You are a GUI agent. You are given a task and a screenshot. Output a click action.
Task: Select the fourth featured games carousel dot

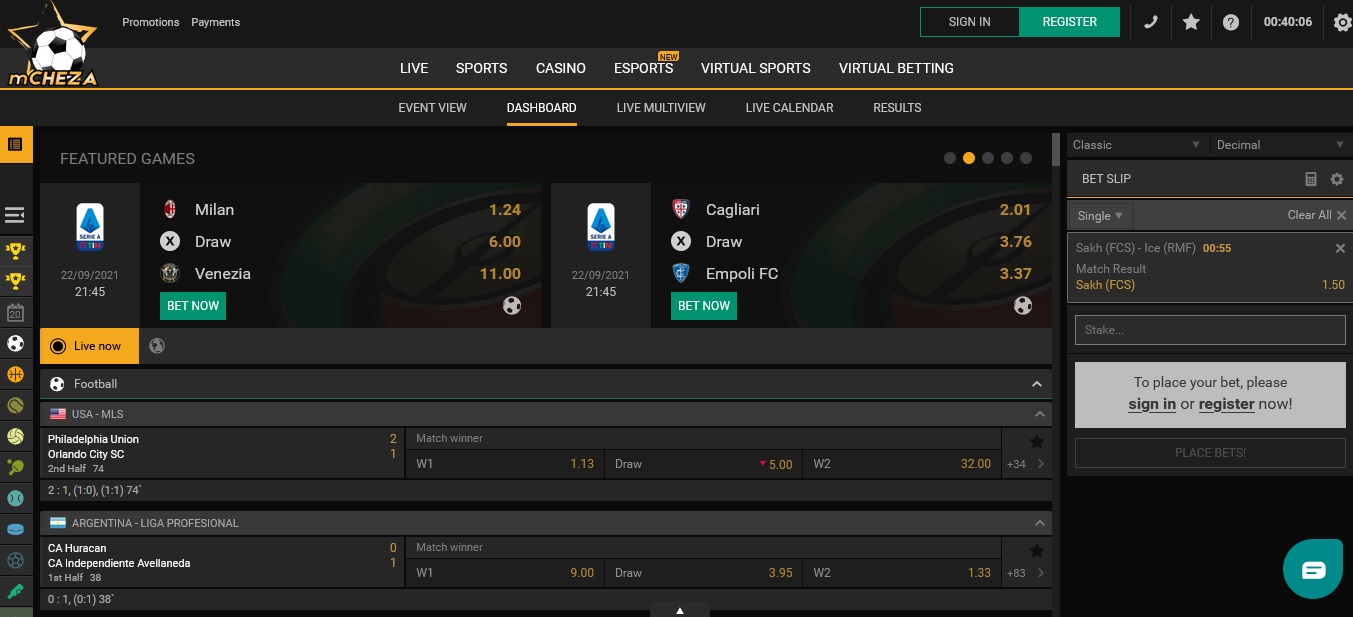[x=1007, y=158]
